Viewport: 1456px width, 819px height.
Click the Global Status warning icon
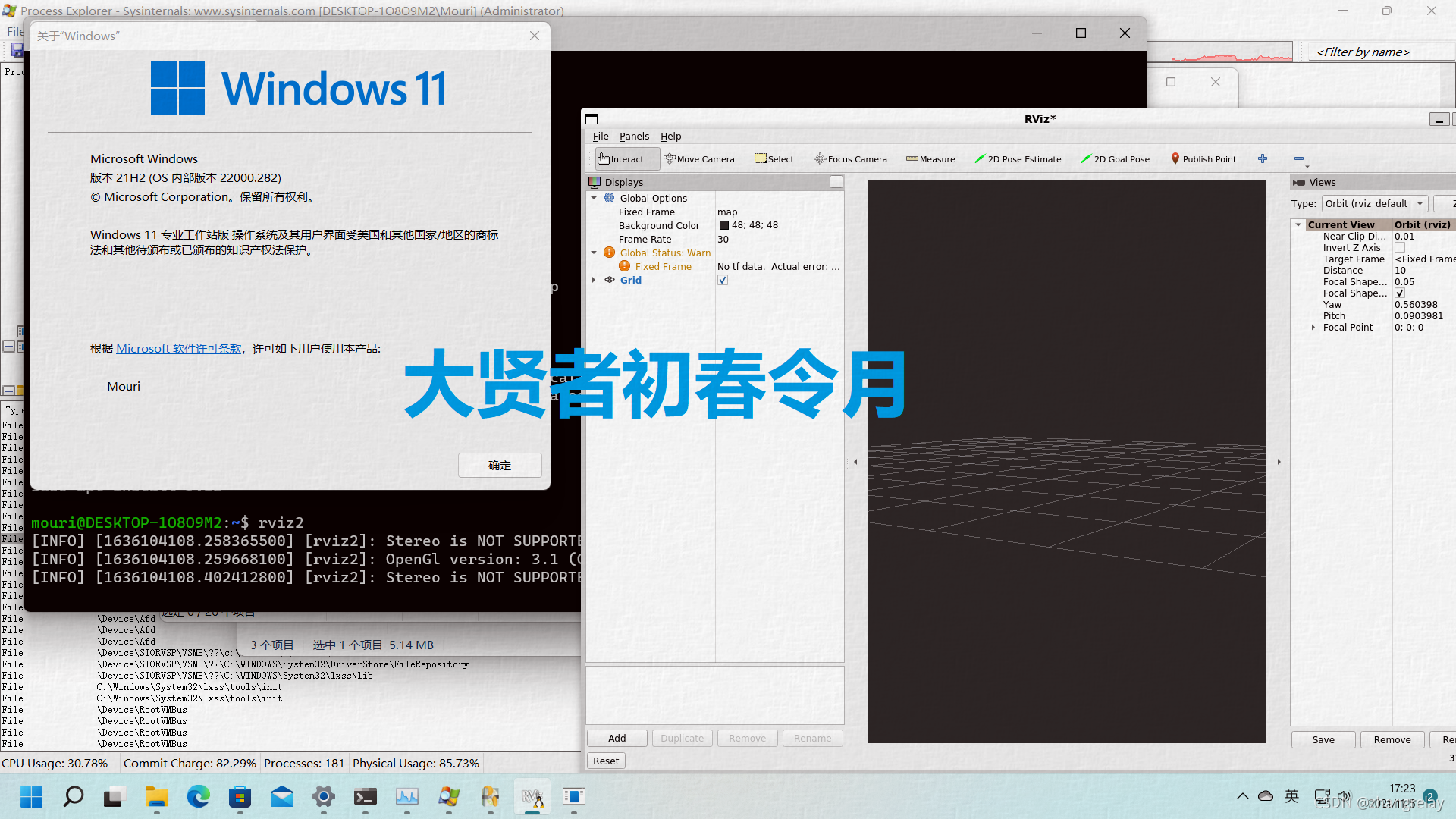tap(609, 253)
